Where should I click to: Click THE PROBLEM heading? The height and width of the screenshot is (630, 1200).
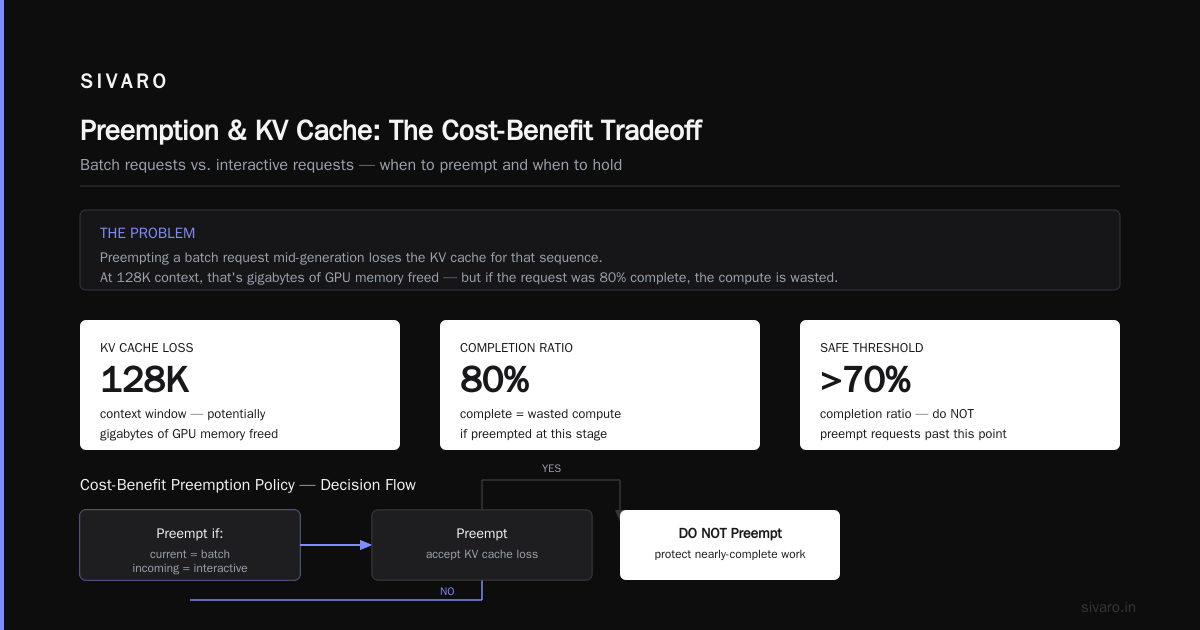coord(147,233)
